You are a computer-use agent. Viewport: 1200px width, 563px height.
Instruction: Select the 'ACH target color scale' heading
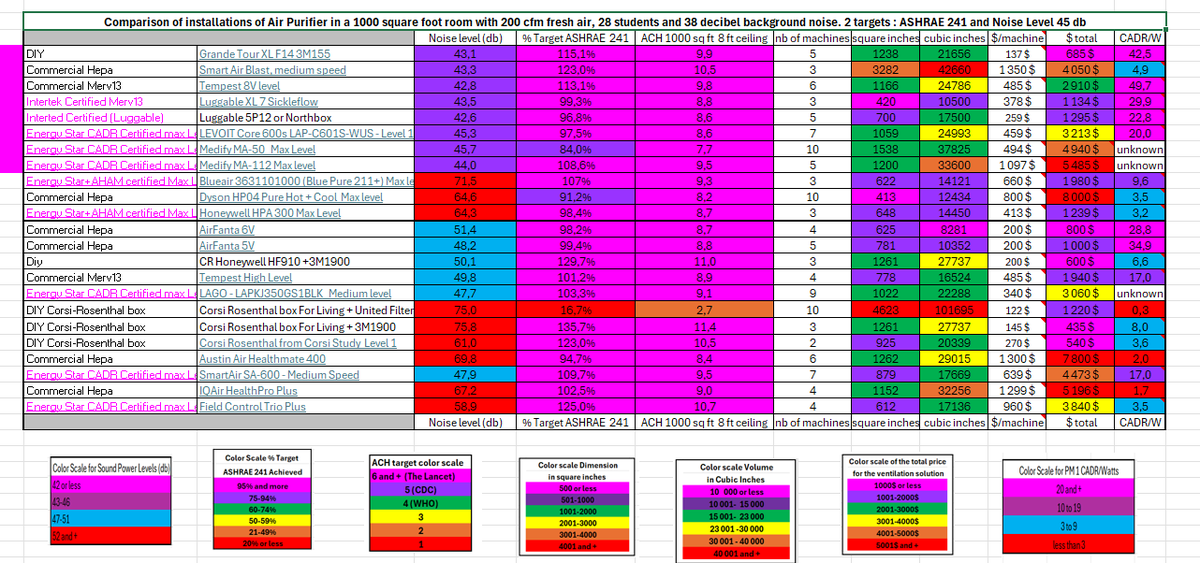click(422, 463)
